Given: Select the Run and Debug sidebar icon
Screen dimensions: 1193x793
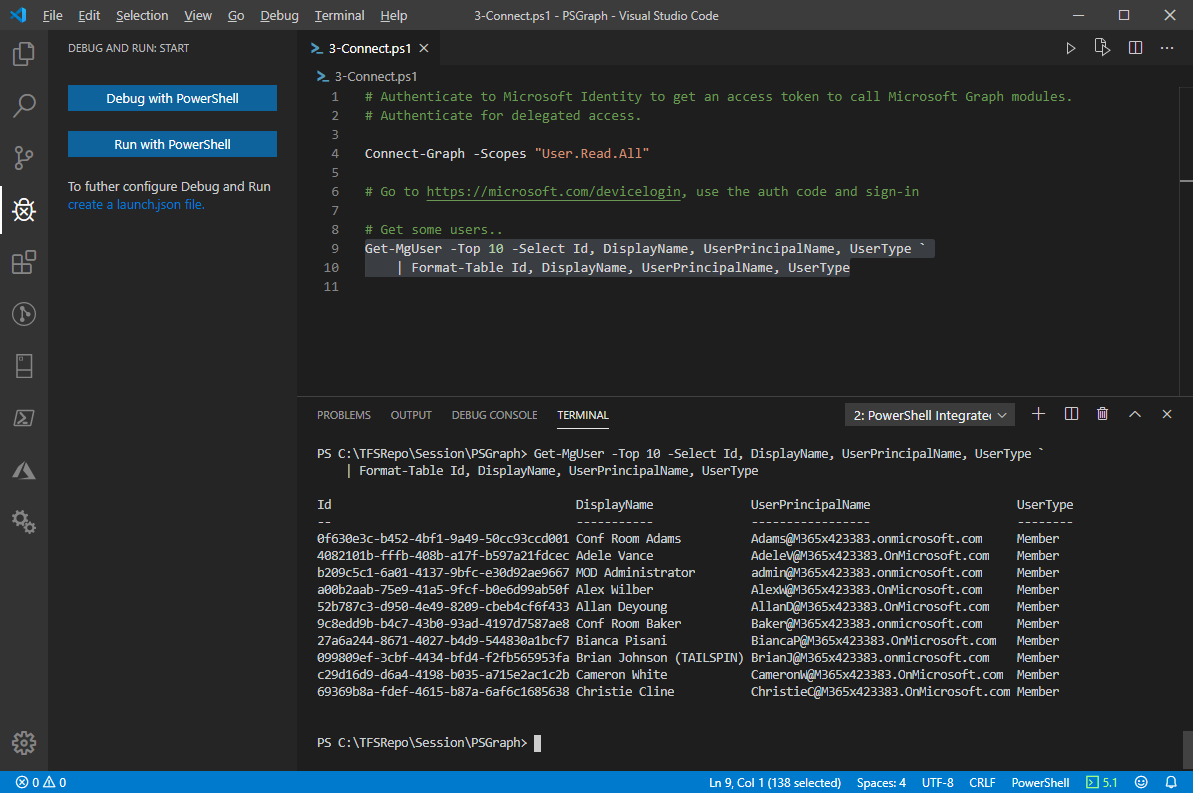Looking at the screenshot, I should (x=22, y=210).
